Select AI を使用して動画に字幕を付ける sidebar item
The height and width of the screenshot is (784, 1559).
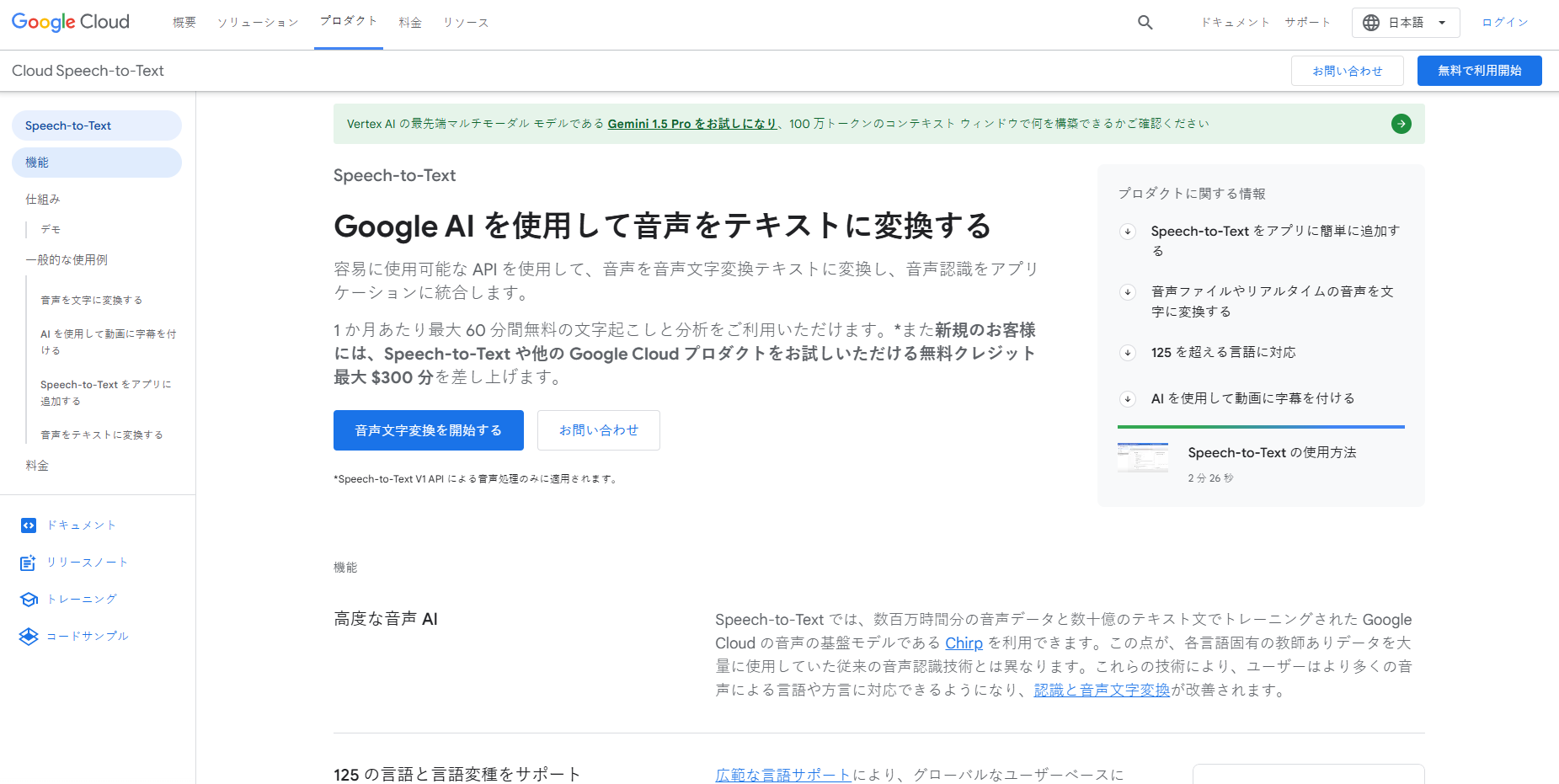tap(109, 342)
